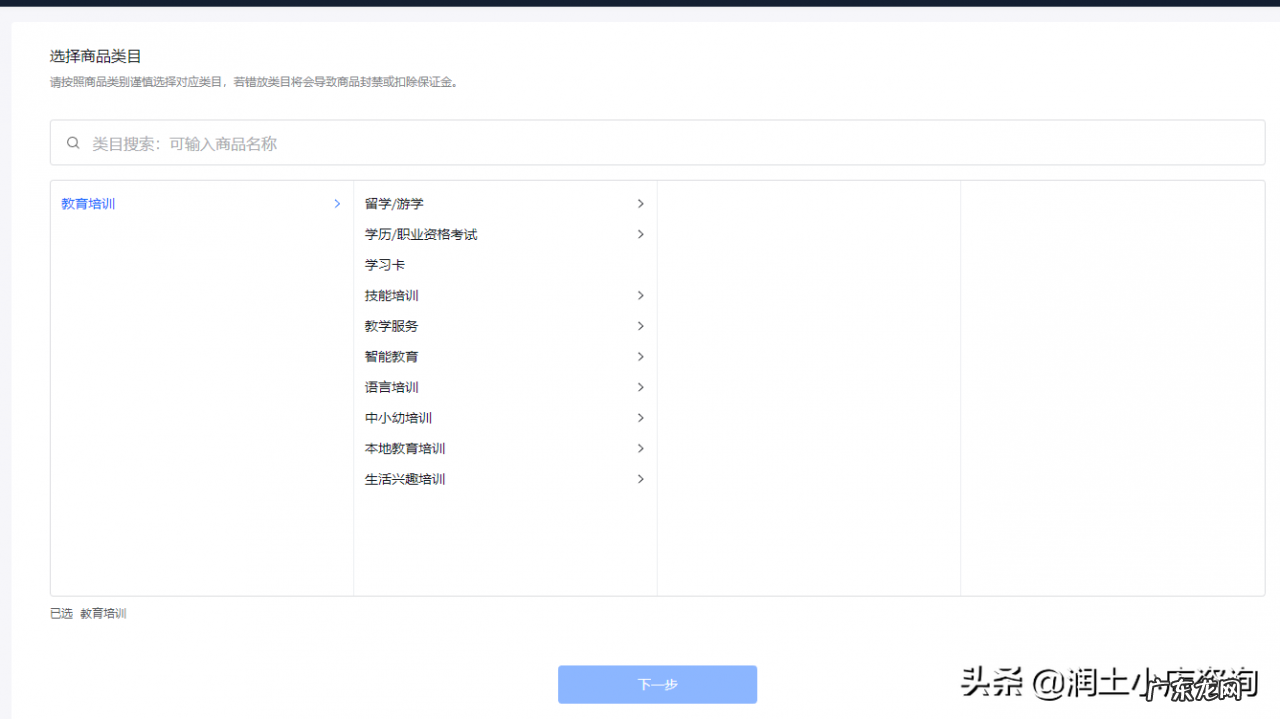
Task: Expand the 教学服务 category chevron
Action: pyautogui.click(x=641, y=325)
